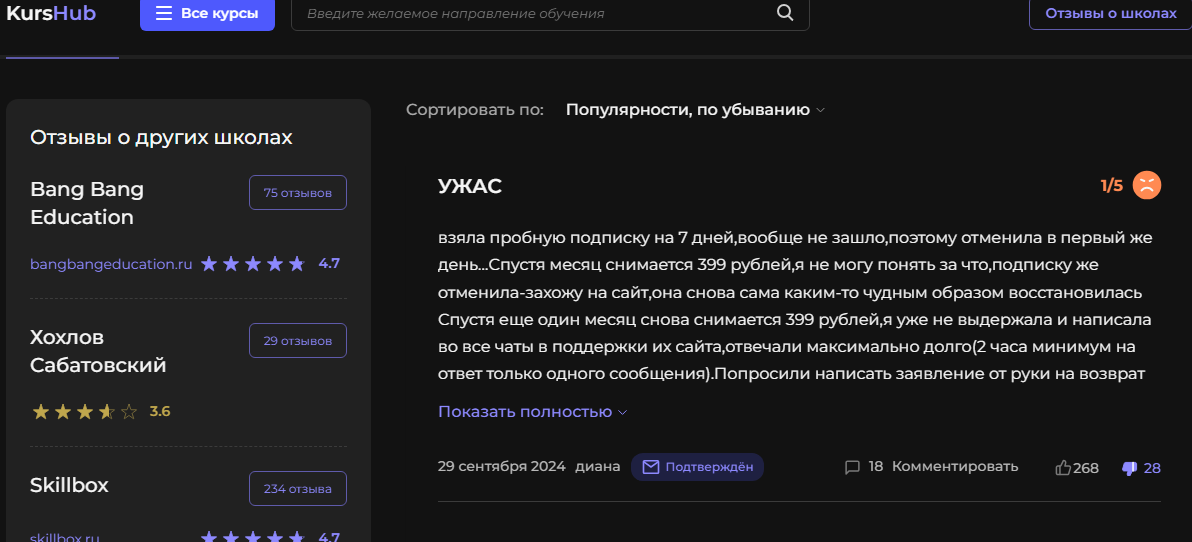Open 234 отзыва button
Image resolution: width=1192 pixels, height=542 pixels.
[297, 489]
